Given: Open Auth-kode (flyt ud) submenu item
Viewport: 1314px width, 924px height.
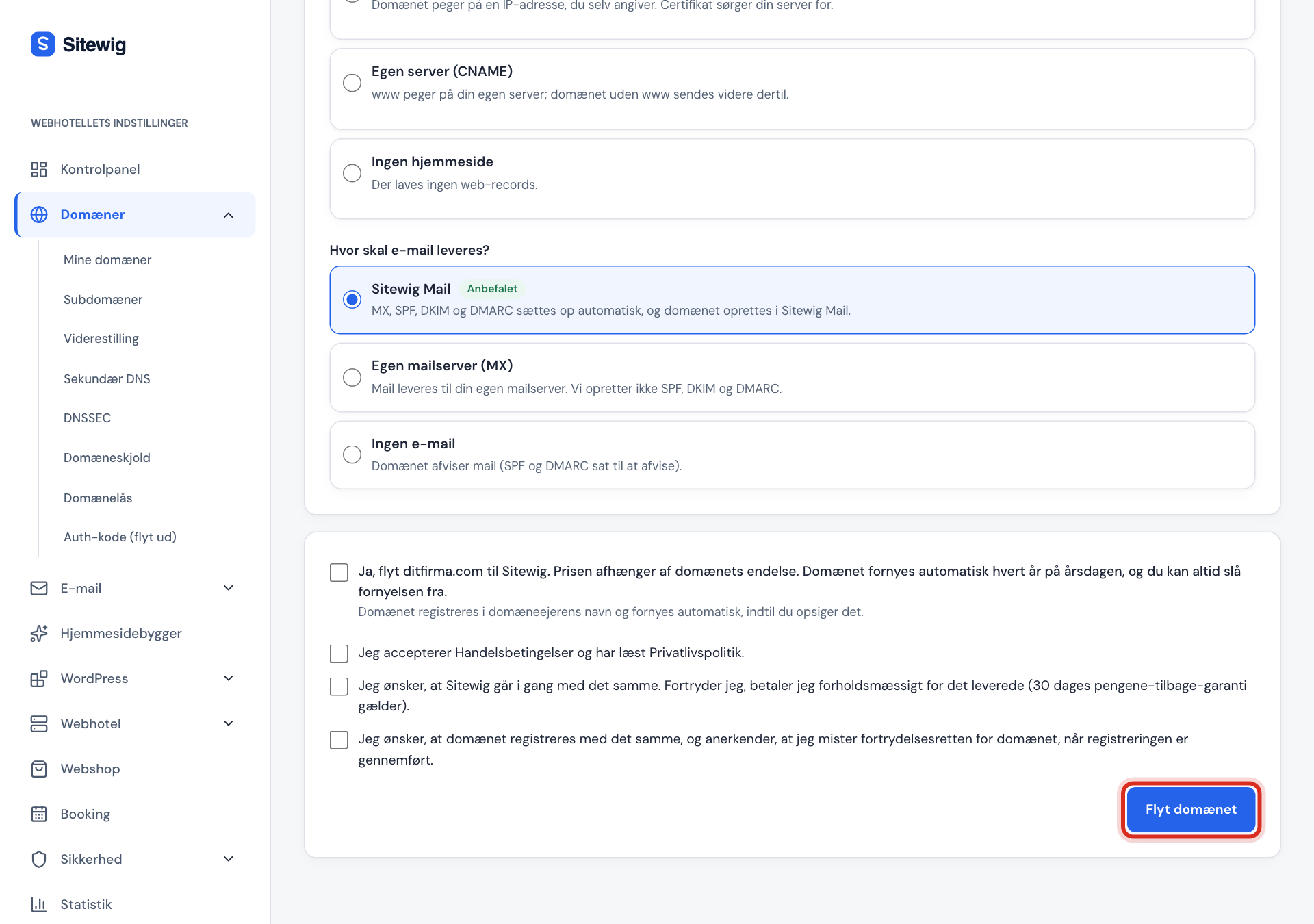Looking at the screenshot, I should (x=120, y=537).
